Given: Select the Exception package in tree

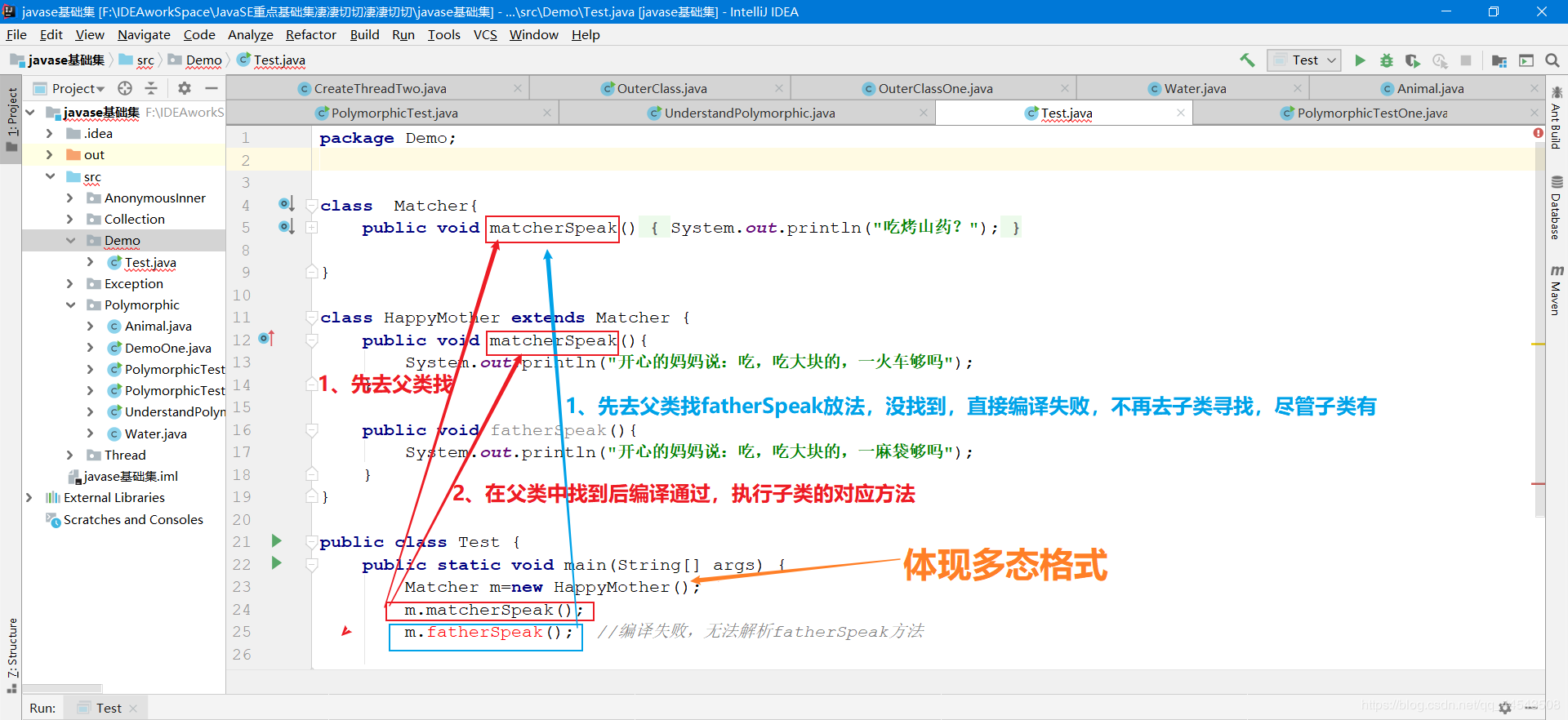Looking at the screenshot, I should (x=134, y=283).
